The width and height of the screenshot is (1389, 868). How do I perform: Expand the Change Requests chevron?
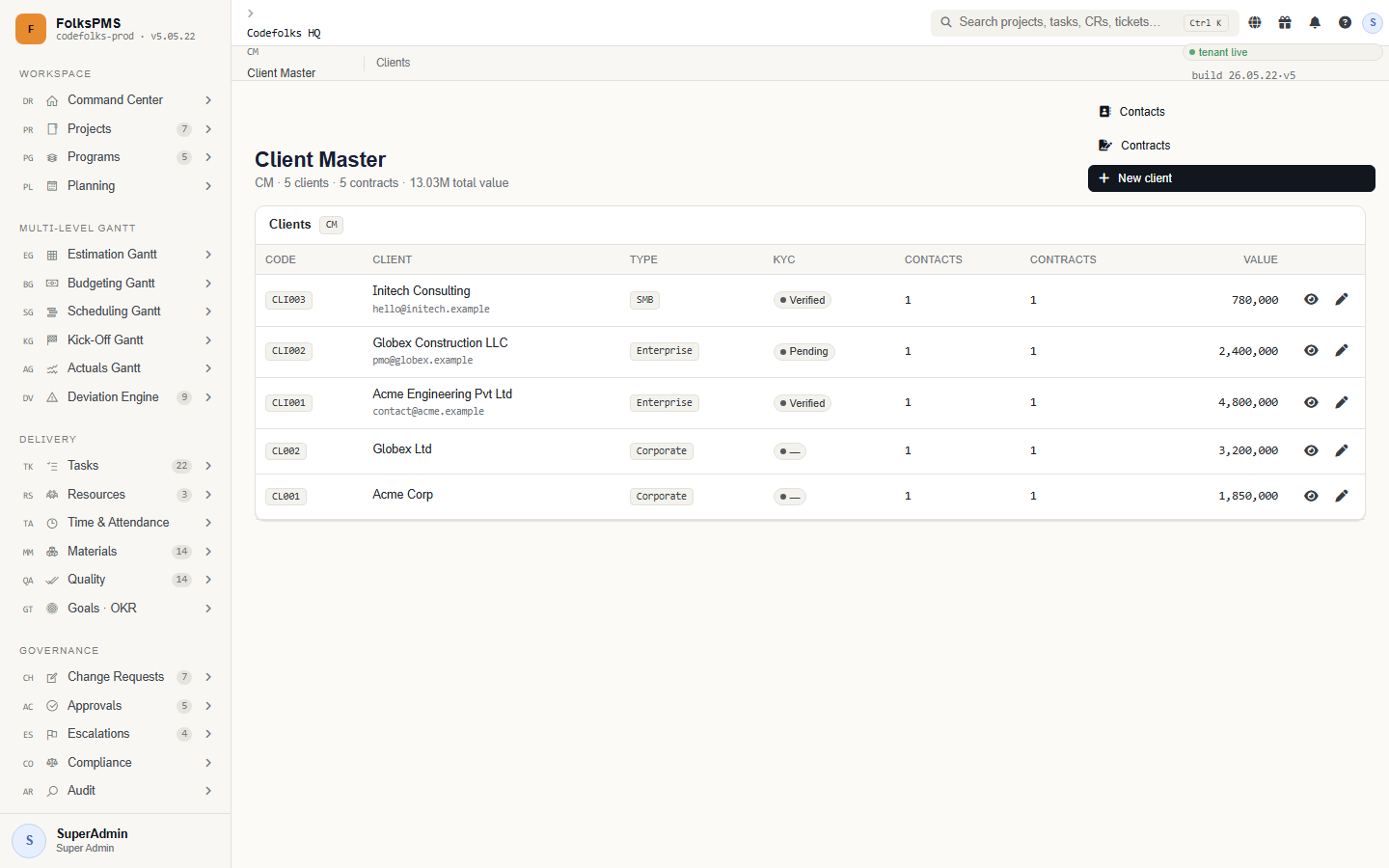208,677
